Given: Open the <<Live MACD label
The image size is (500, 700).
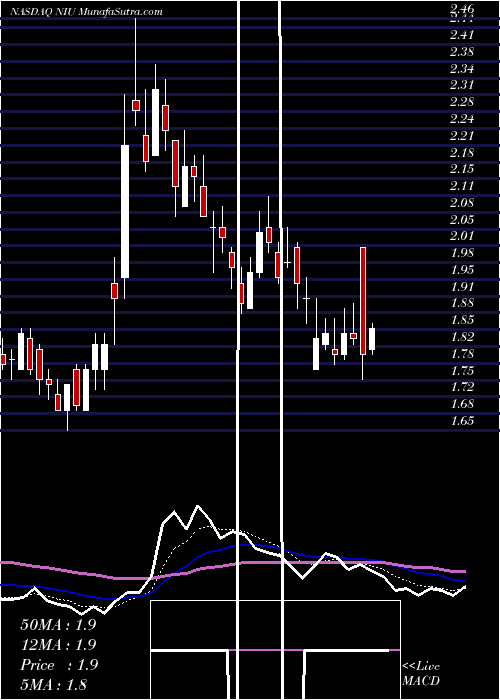Looking at the screenshot, I should pyautogui.click(x=421, y=673).
